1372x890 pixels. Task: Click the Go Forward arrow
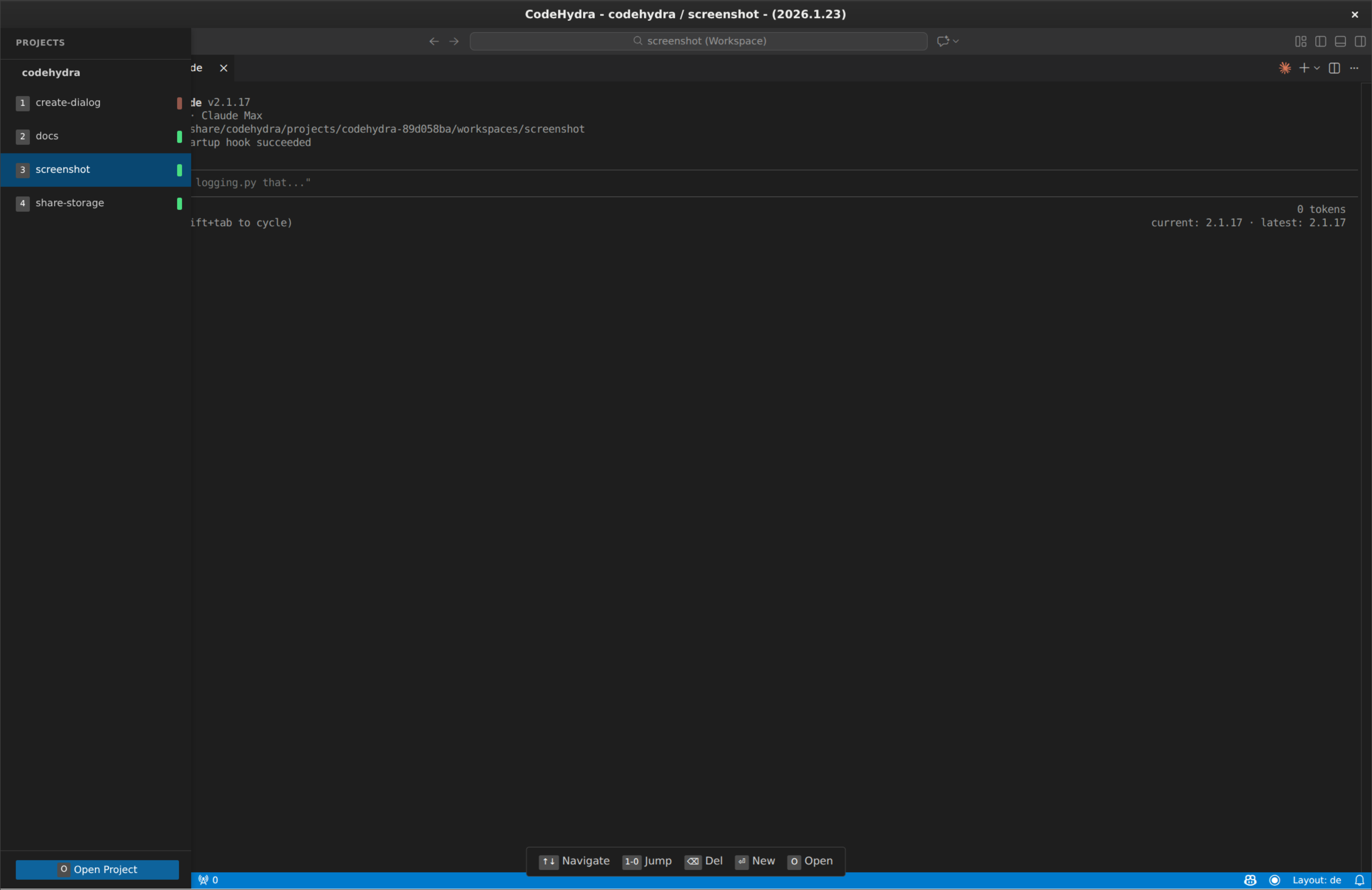pyautogui.click(x=454, y=41)
